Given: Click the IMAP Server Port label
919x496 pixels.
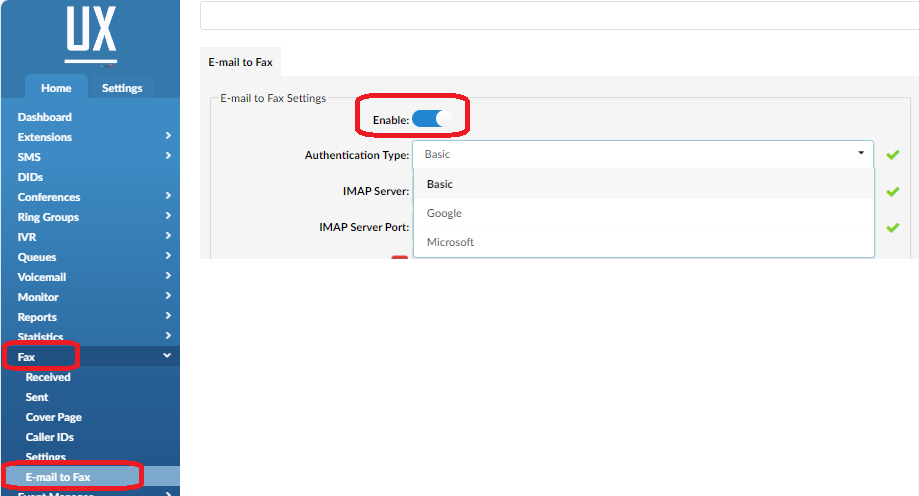Looking at the screenshot, I should (365, 227).
